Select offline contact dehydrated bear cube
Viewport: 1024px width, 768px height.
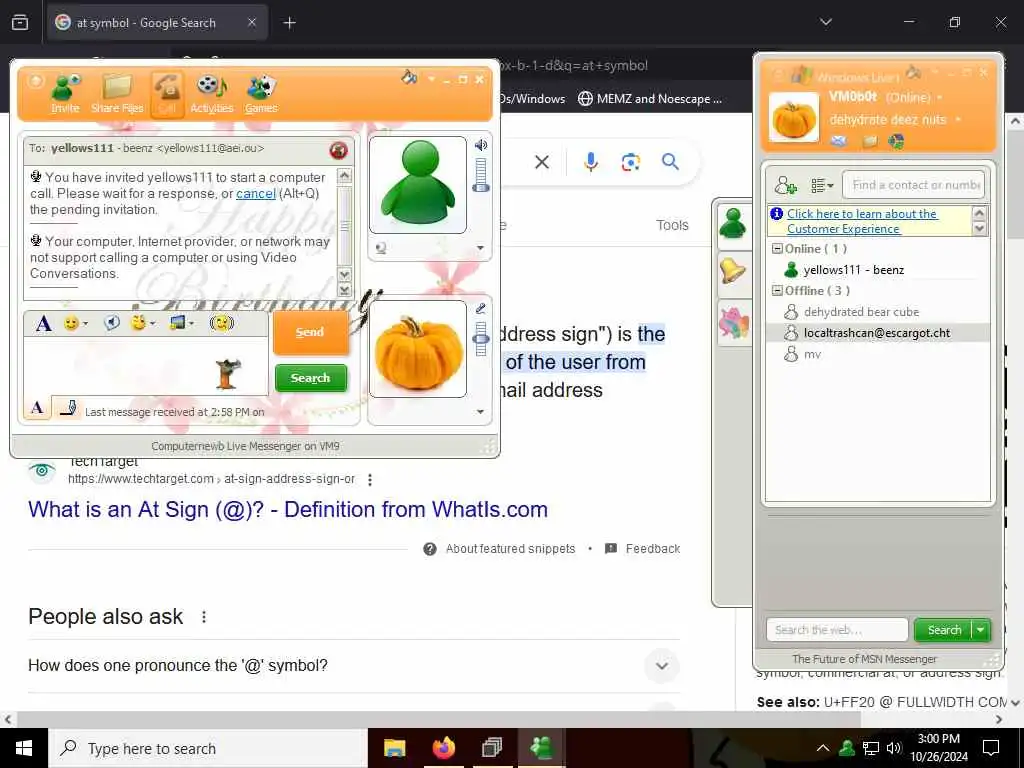click(861, 312)
